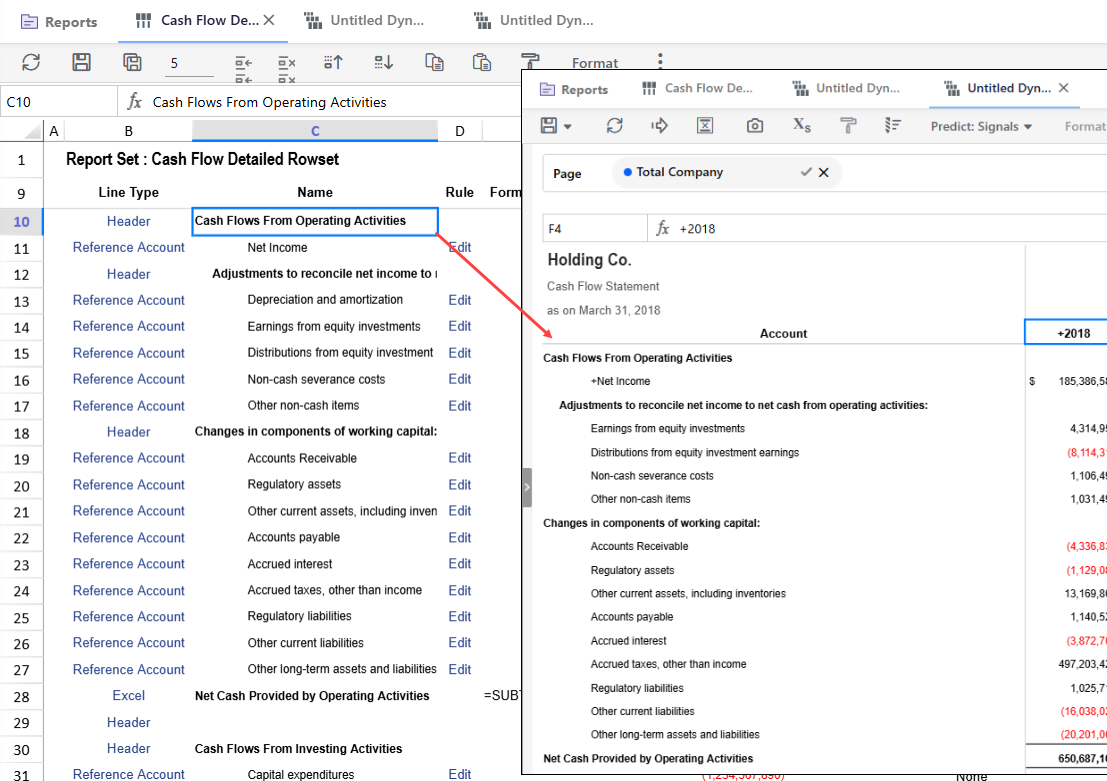Image resolution: width=1107 pixels, height=781 pixels.
Task: Format menu in front window toolbar
Action: pos(1085,126)
